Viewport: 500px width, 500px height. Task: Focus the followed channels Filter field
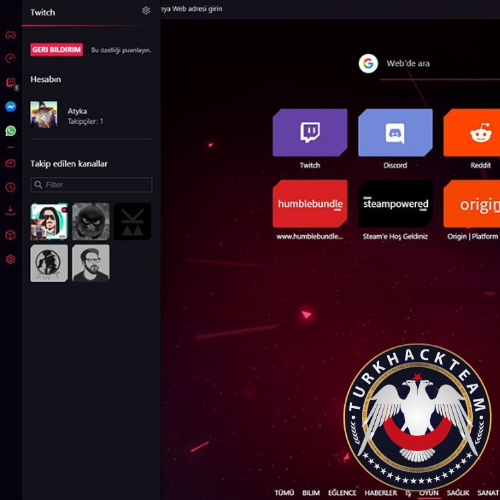click(x=91, y=185)
